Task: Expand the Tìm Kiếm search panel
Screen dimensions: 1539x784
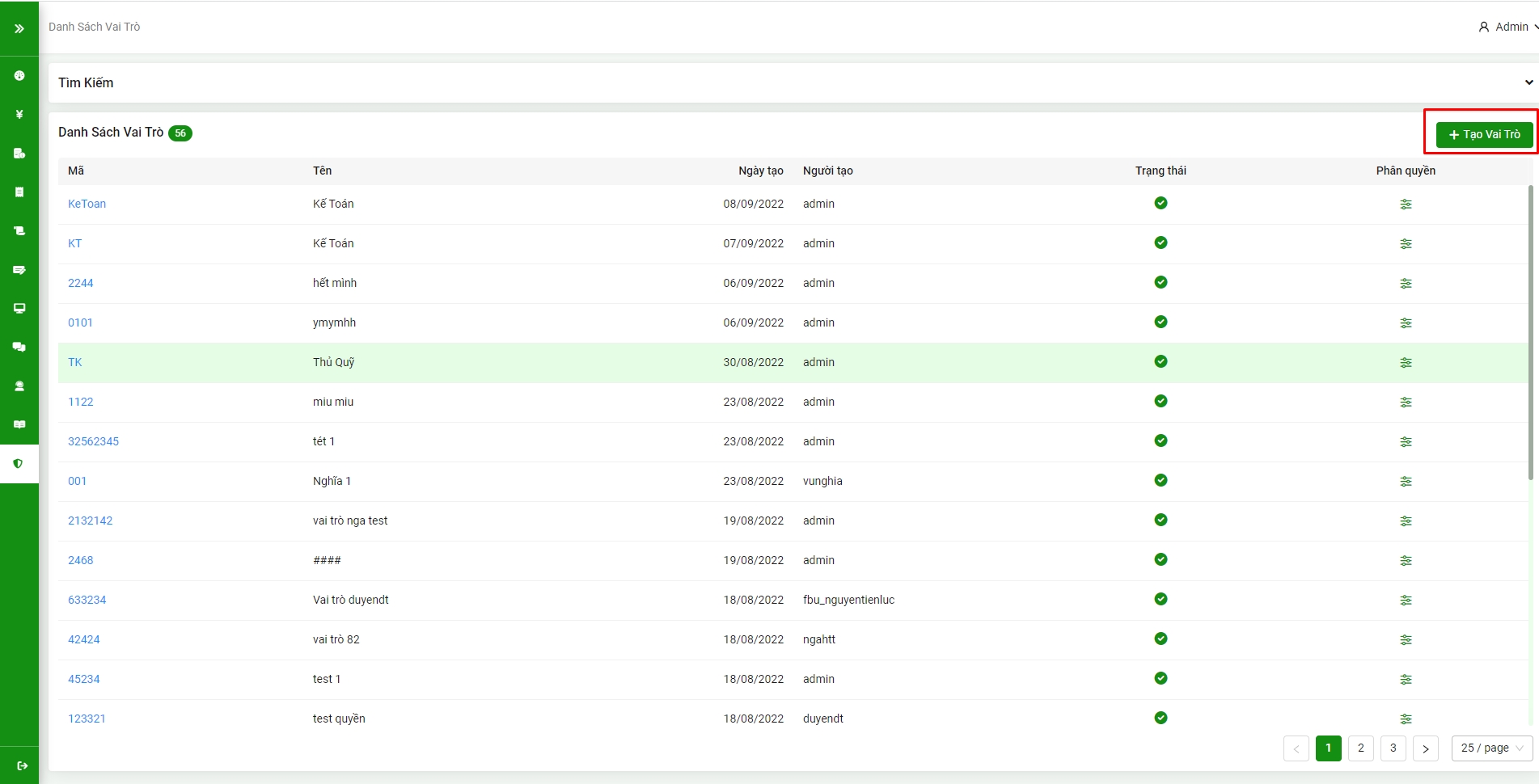Action: pyautogui.click(x=1528, y=82)
